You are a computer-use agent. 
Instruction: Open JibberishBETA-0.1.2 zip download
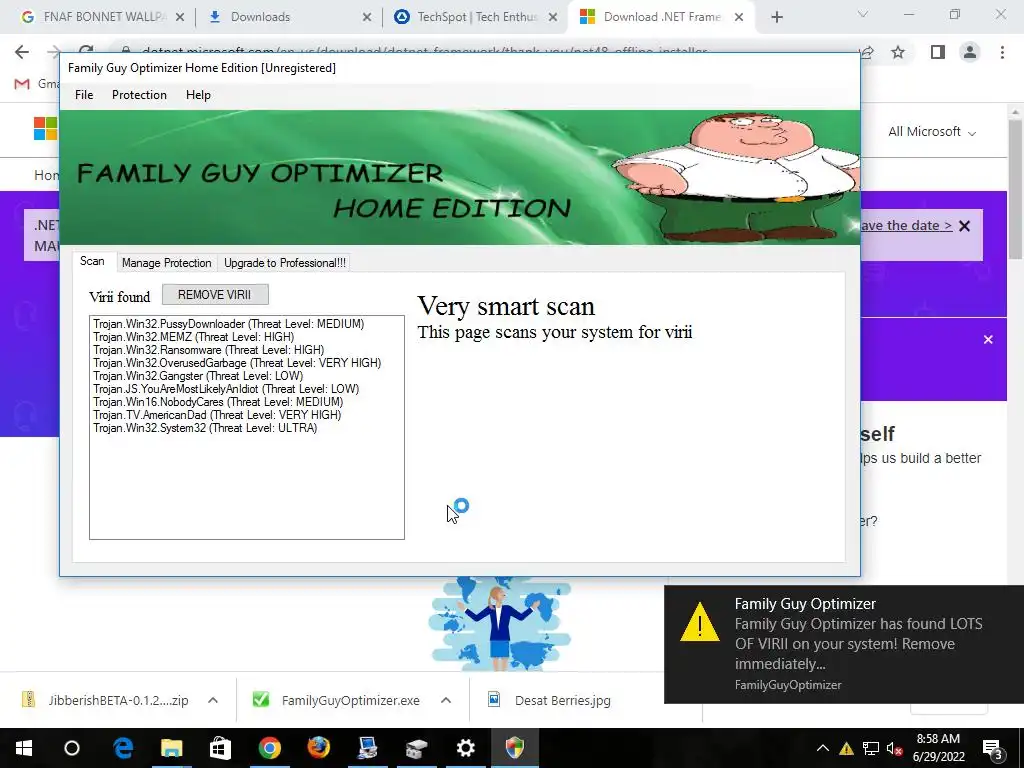pyautogui.click(x=106, y=700)
